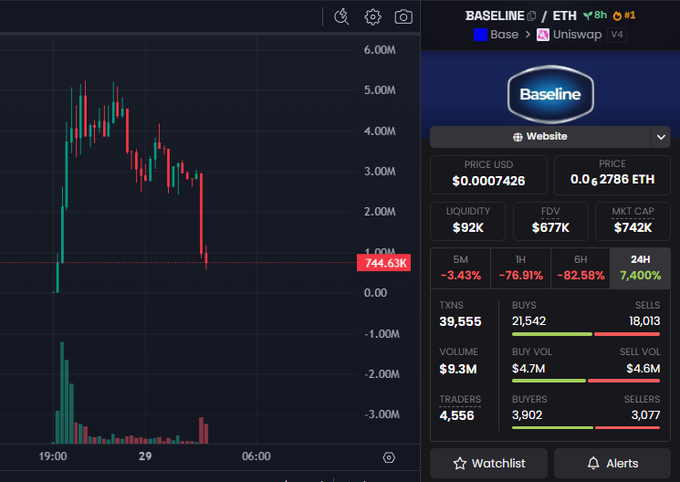Image resolution: width=680 pixels, height=482 pixels.
Task: Click the buys/sells ratio bar
Action: pyautogui.click(x=586, y=334)
